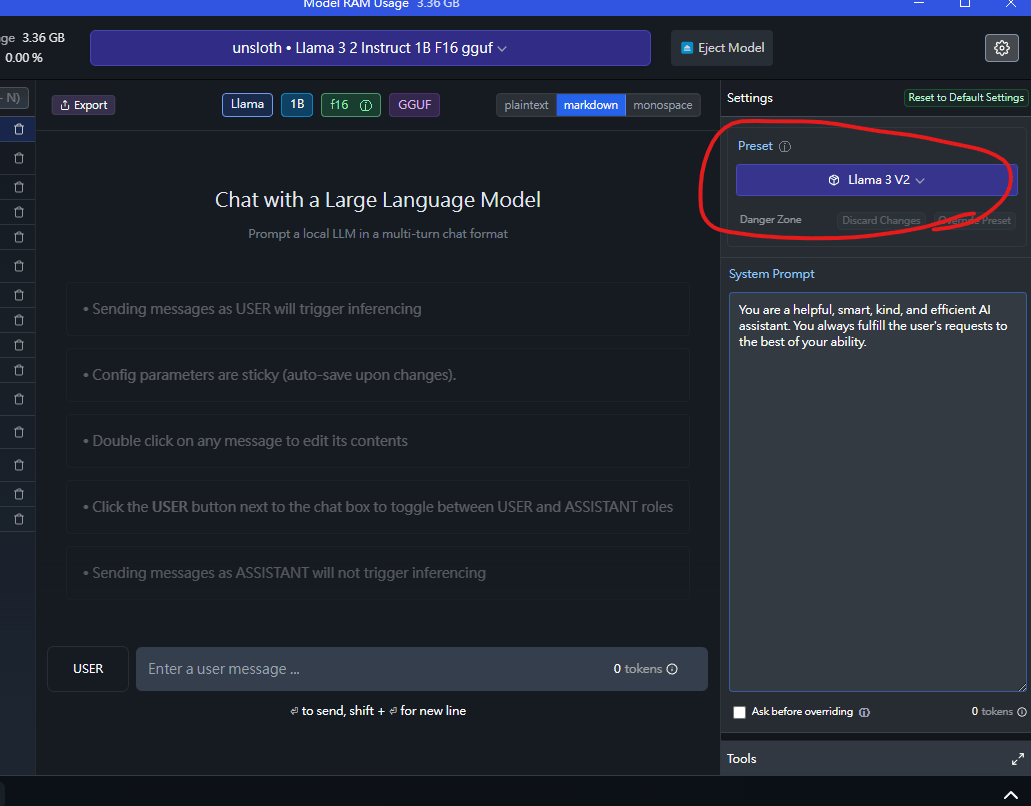Enable the Ask before overriding checkbox
The width and height of the screenshot is (1031, 806).
[739, 712]
